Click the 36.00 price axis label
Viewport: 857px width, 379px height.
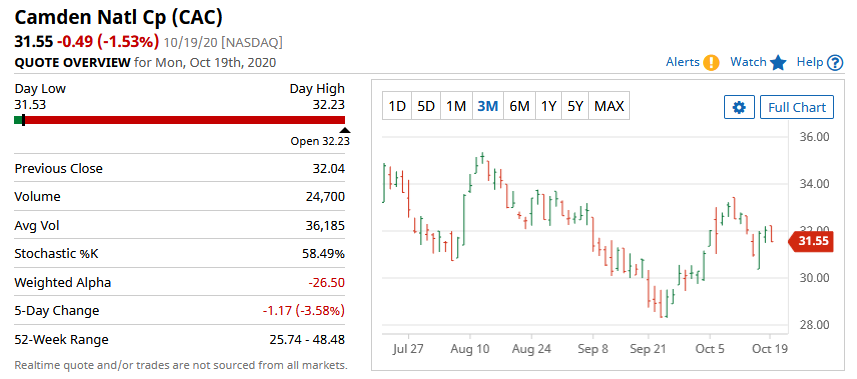point(814,136)
